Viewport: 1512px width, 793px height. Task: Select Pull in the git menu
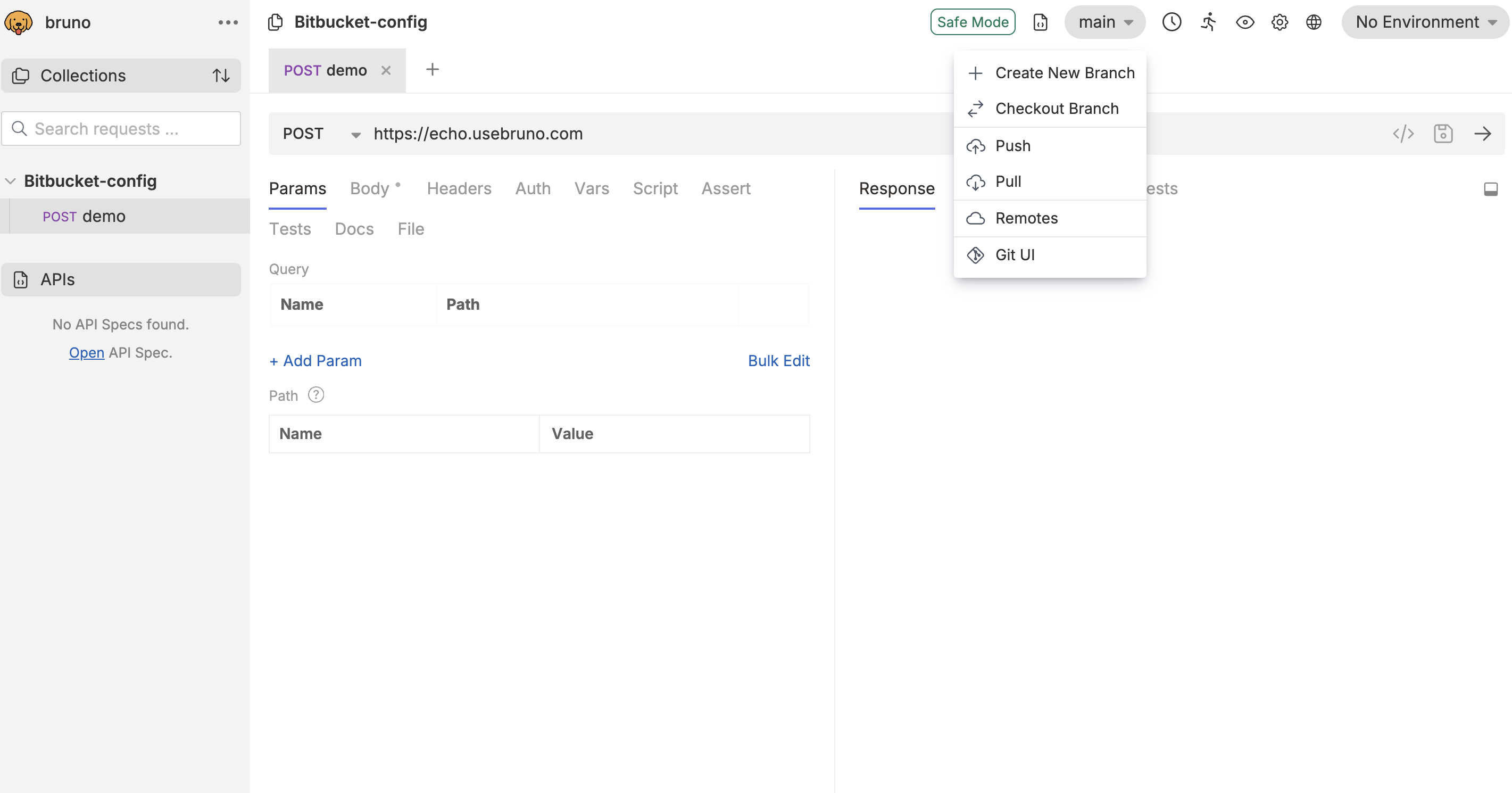pos(1050,181)
